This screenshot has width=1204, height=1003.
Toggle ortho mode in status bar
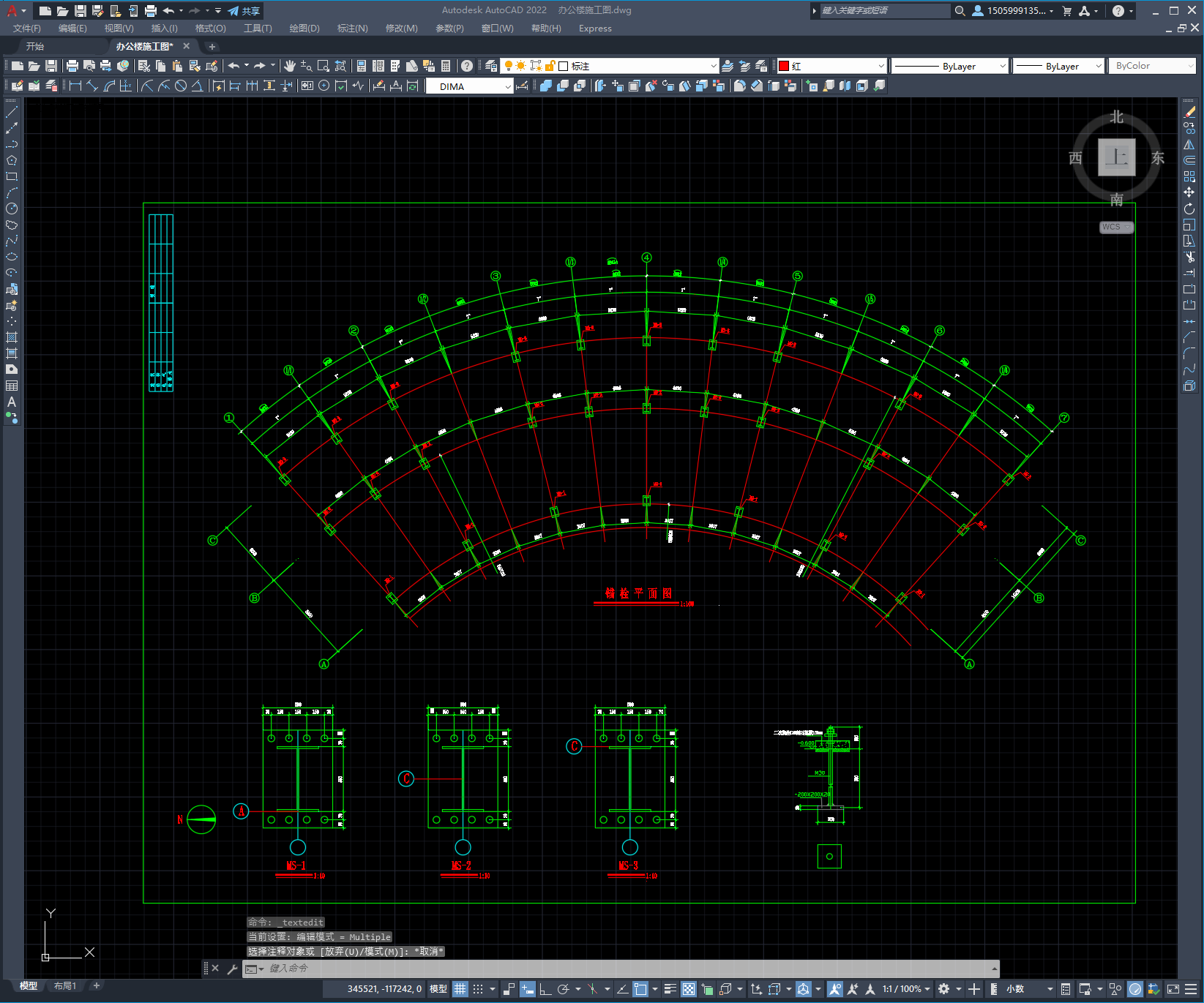[x=546, y=989]
